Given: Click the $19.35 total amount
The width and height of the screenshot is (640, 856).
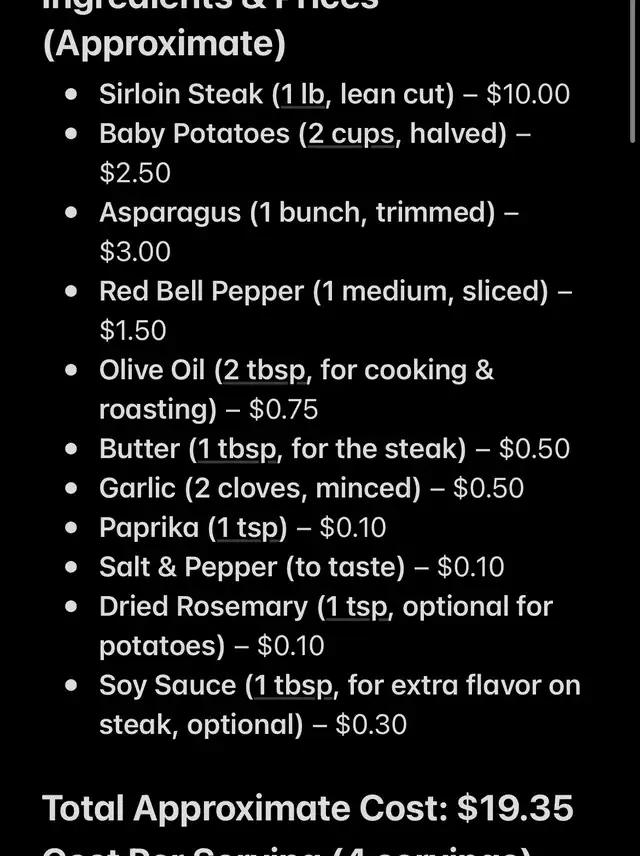Looking at the screenshot, I should click(515, 808).
